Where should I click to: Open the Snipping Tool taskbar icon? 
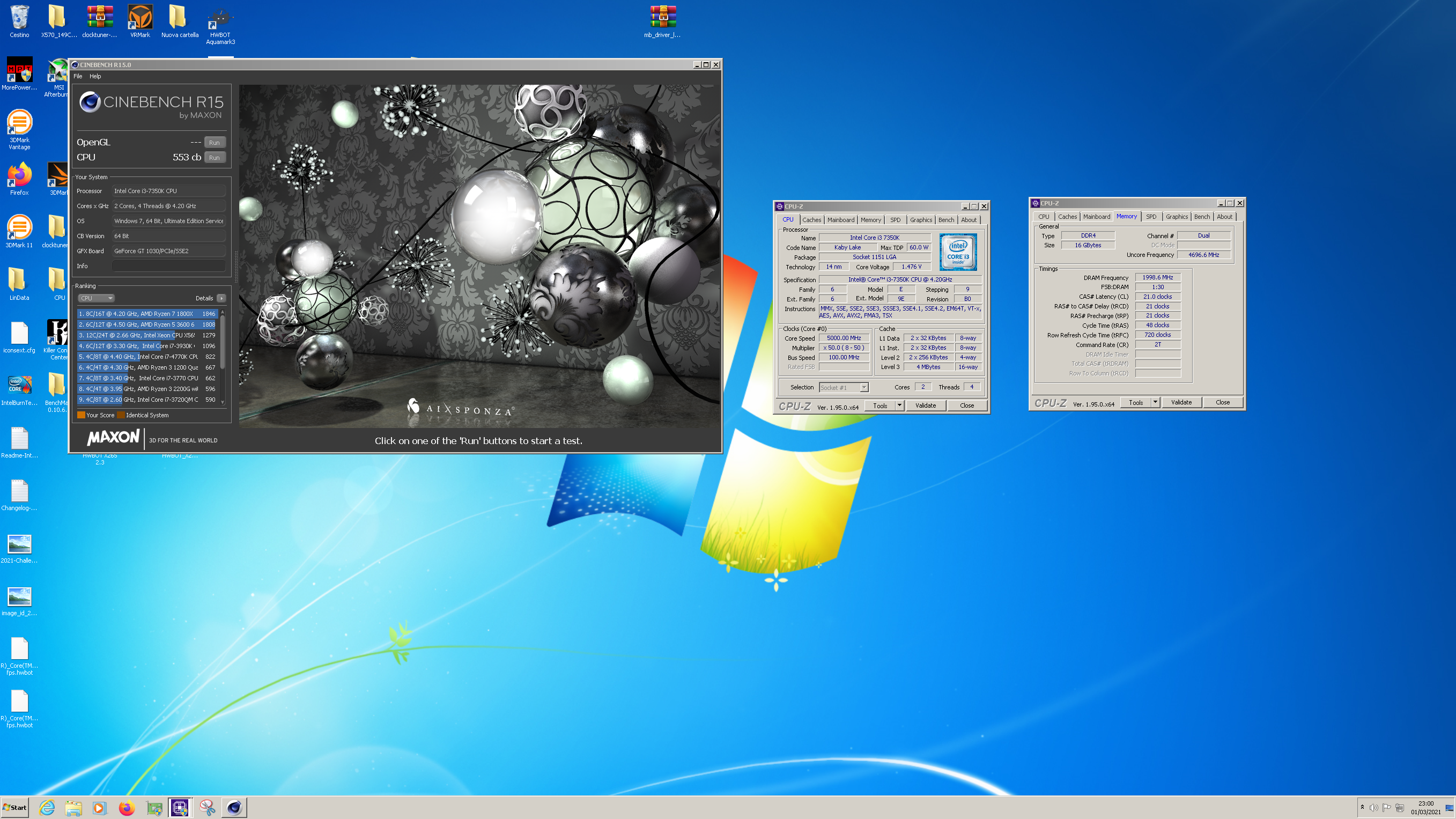click(x=208, y=808)
